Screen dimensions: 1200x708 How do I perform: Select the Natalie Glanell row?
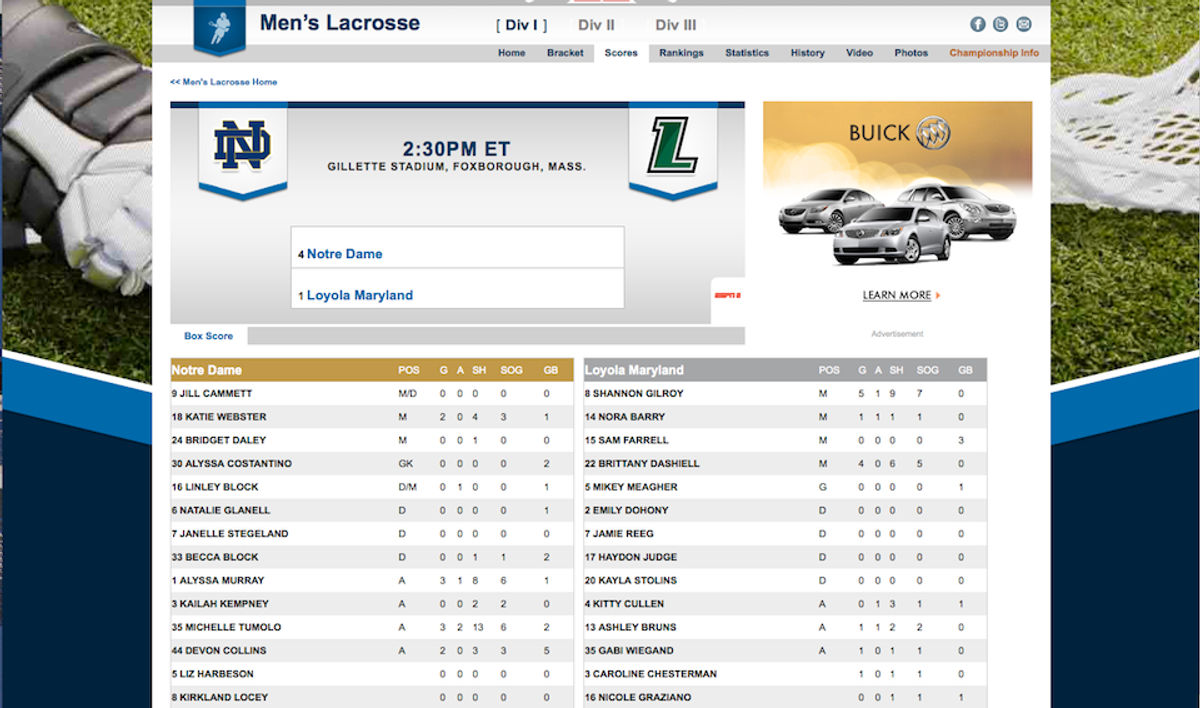pos(372,510)
